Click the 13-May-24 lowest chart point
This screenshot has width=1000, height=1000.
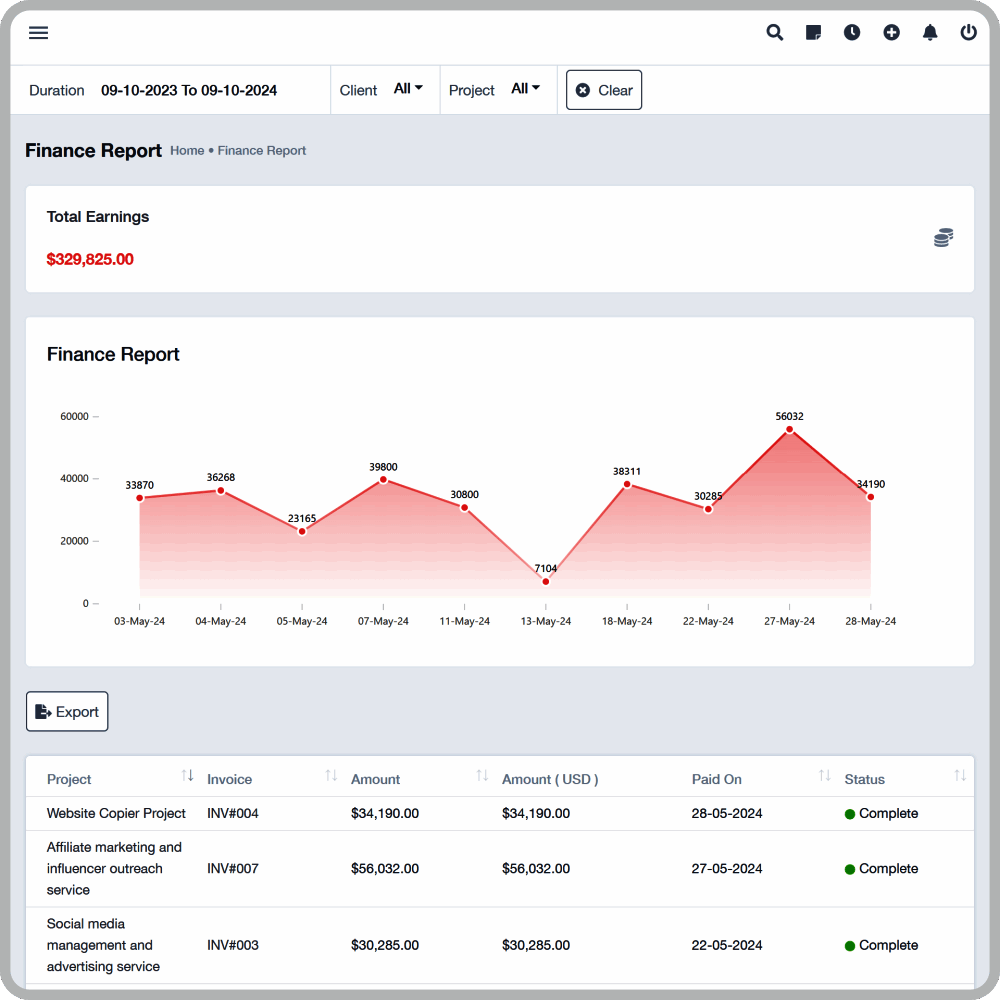tap(545, 581)
